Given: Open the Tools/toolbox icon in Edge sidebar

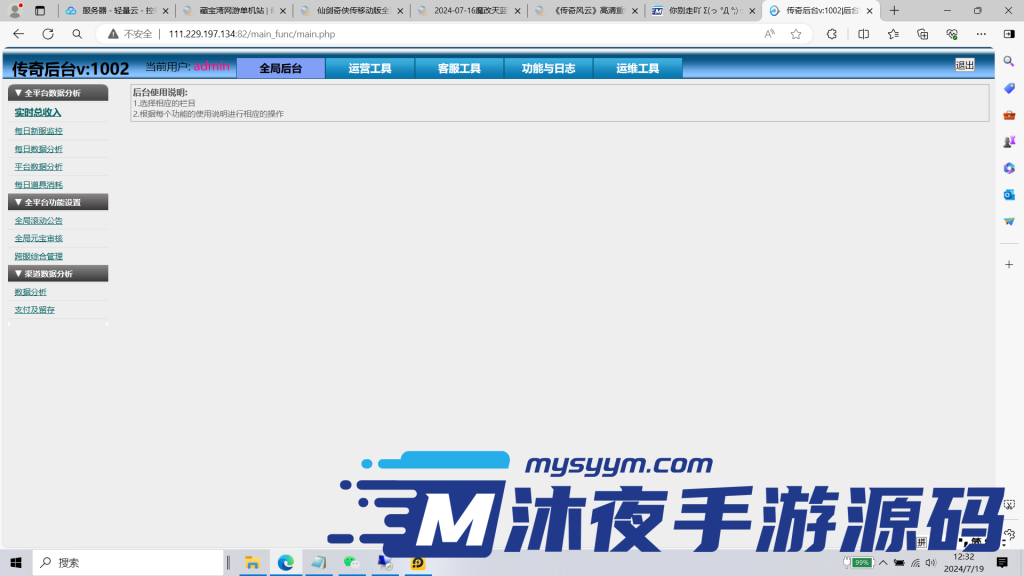Looking at the screenshot, I should 1009,115.
